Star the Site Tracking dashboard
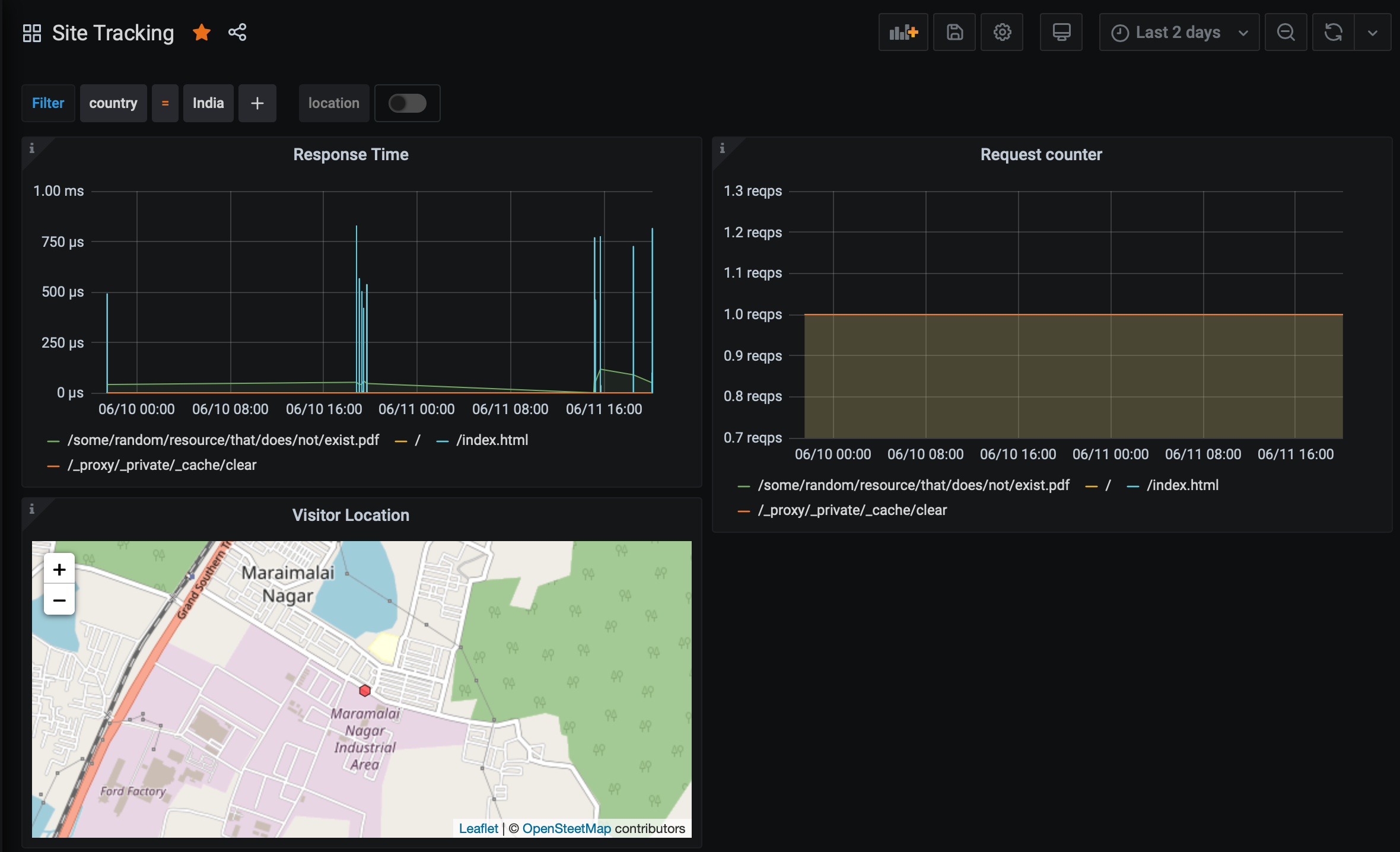The height and width of the screenshot is (852, 1400). [x=202, y=32]
